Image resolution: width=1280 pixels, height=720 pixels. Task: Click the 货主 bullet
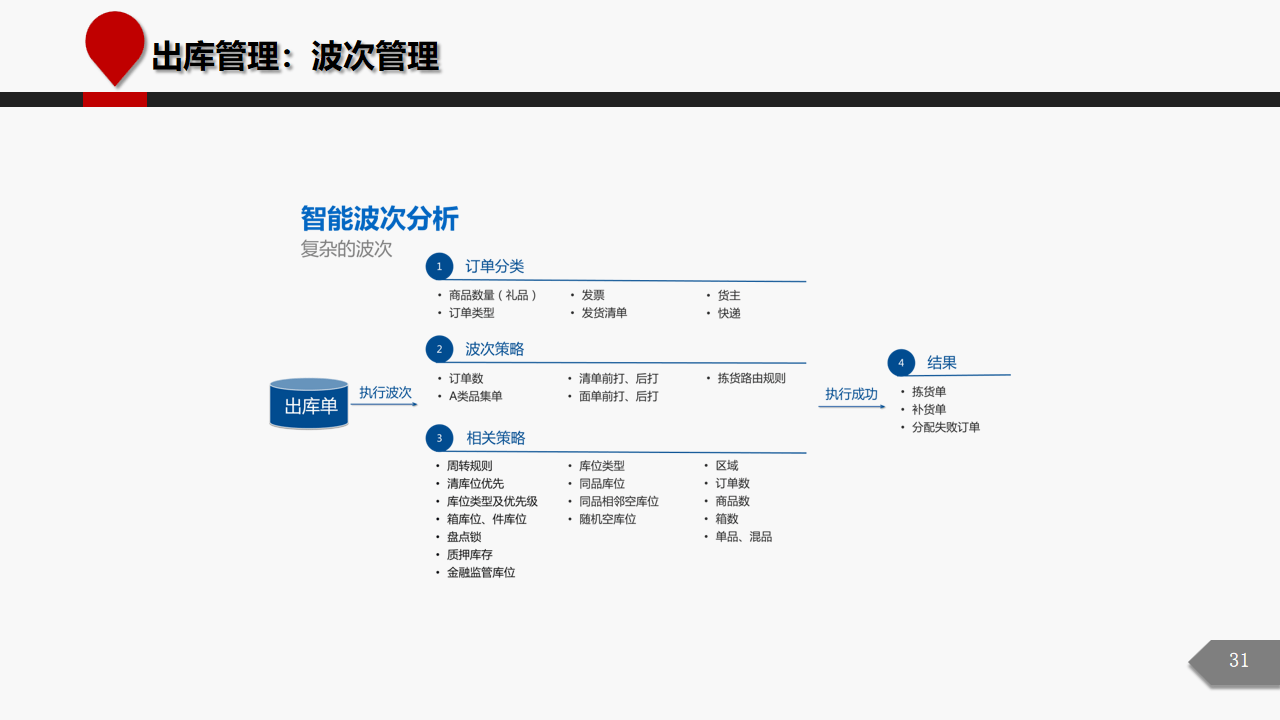point(729,296)
